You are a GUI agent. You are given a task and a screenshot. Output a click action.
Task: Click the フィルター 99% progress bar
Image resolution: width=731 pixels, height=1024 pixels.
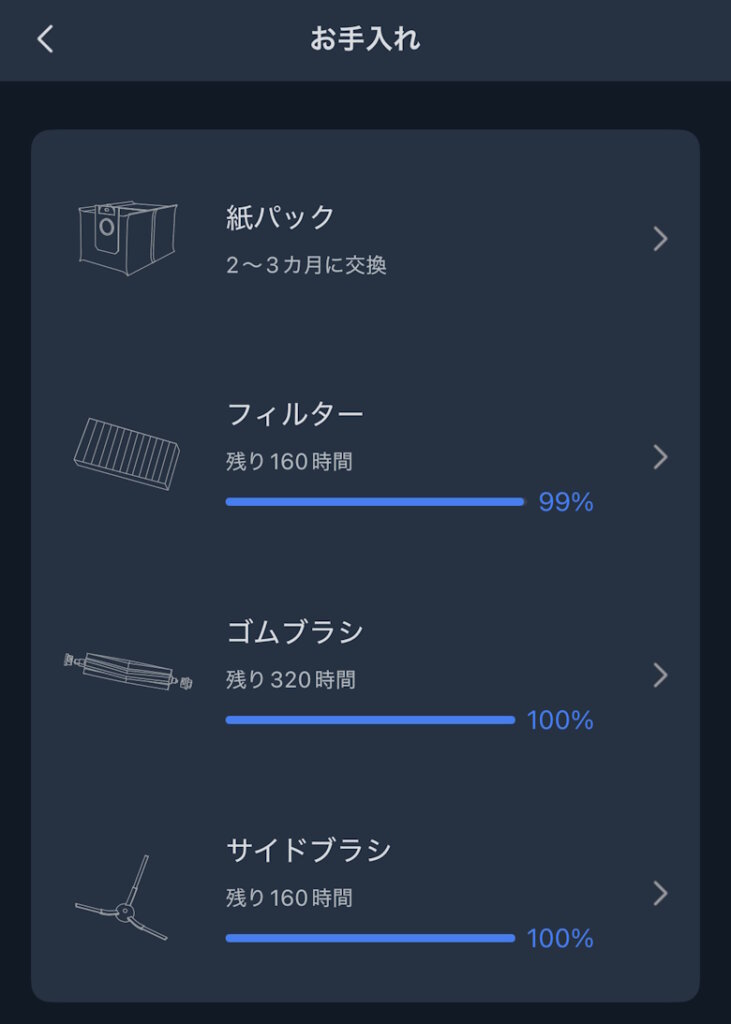[x=375, y=502]
